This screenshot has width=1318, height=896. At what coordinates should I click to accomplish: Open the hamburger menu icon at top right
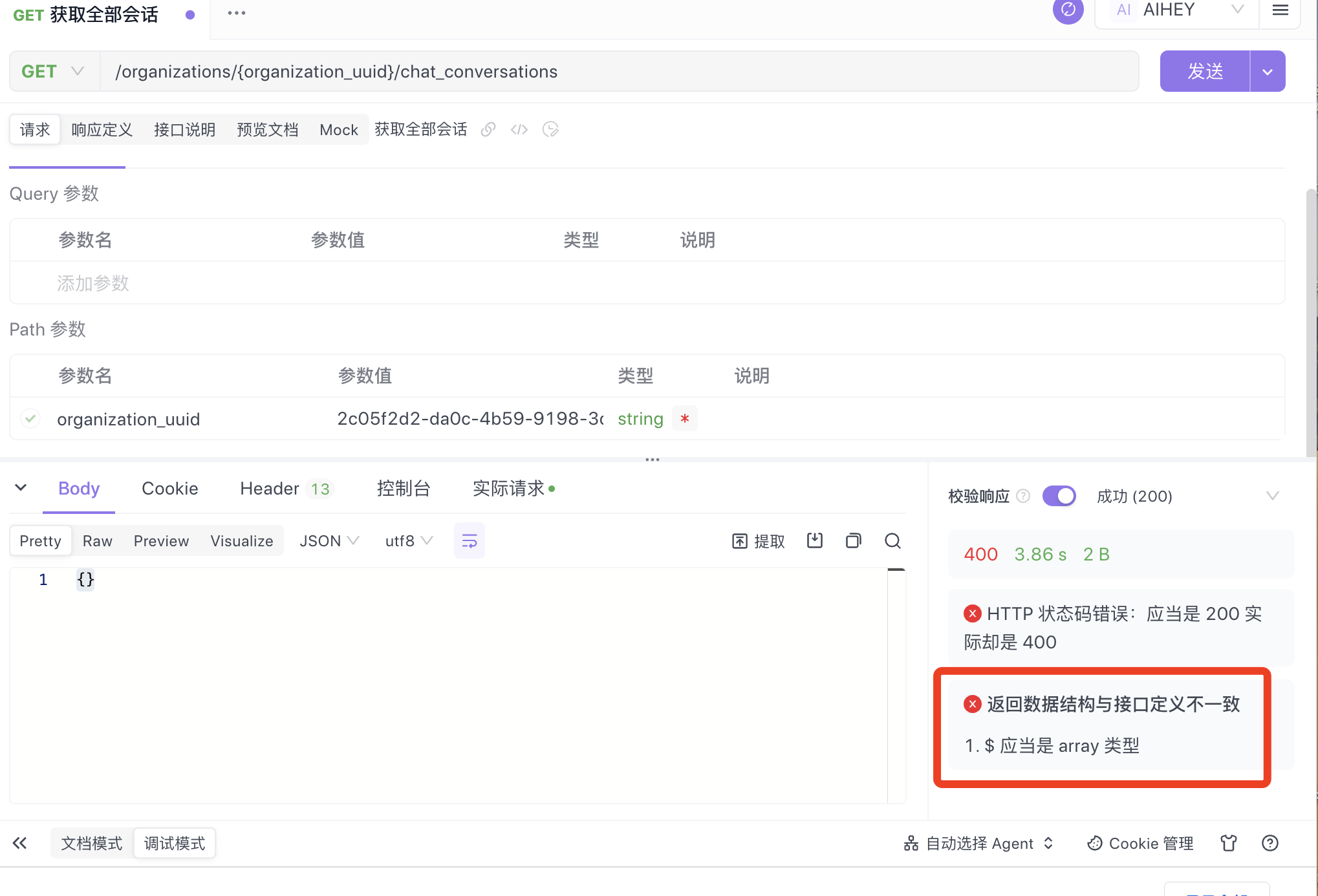(x=1280, y=11)
